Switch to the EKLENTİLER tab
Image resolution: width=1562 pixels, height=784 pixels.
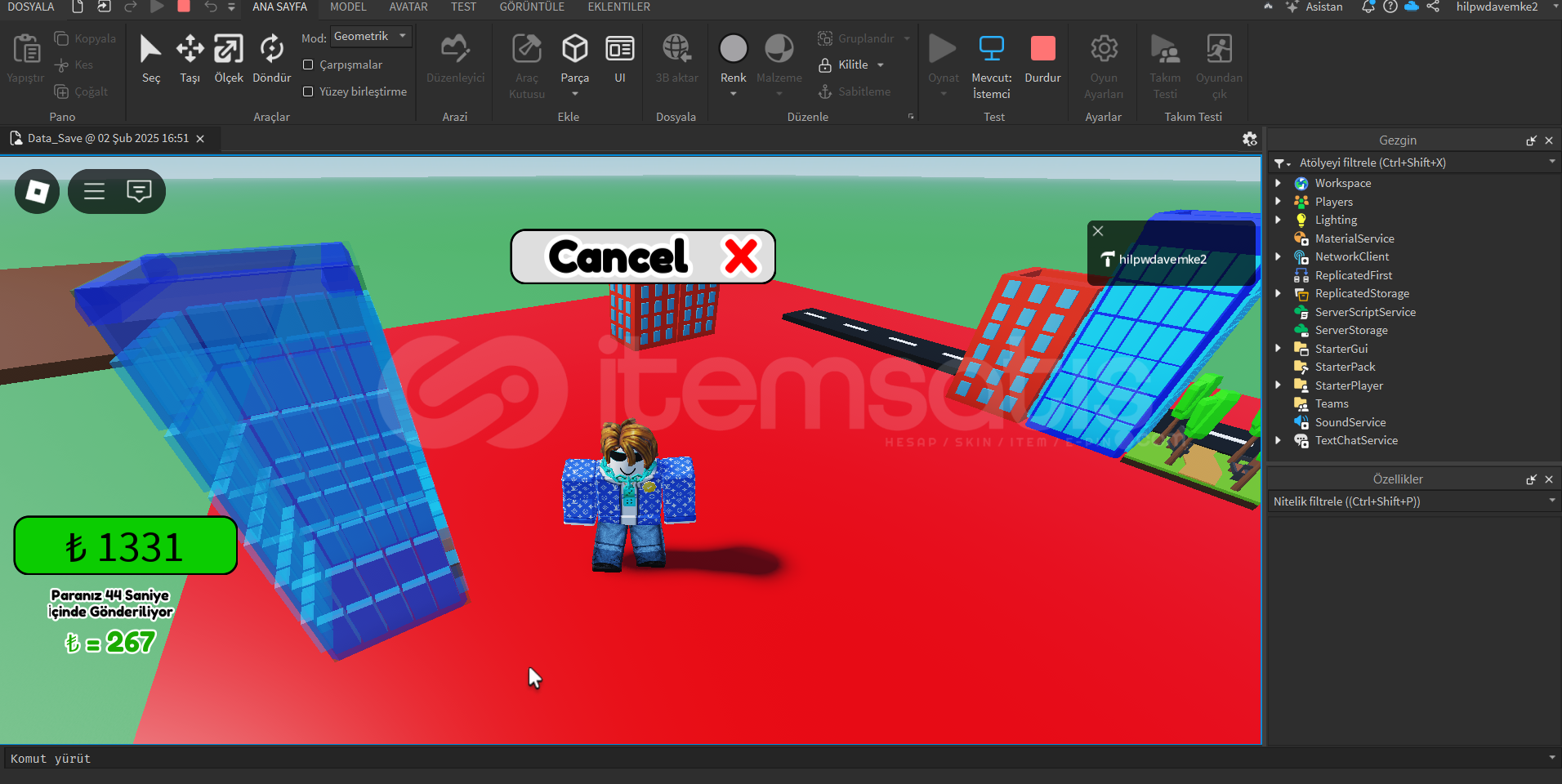click(x=619, y=7)
